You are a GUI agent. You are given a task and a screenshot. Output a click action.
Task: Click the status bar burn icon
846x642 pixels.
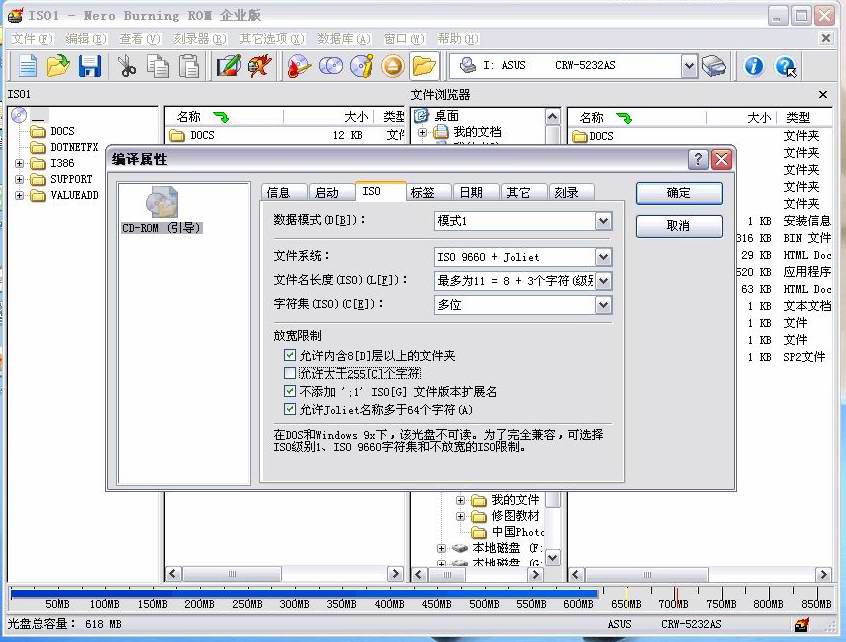pyautogui.click(x=802, y=624)
